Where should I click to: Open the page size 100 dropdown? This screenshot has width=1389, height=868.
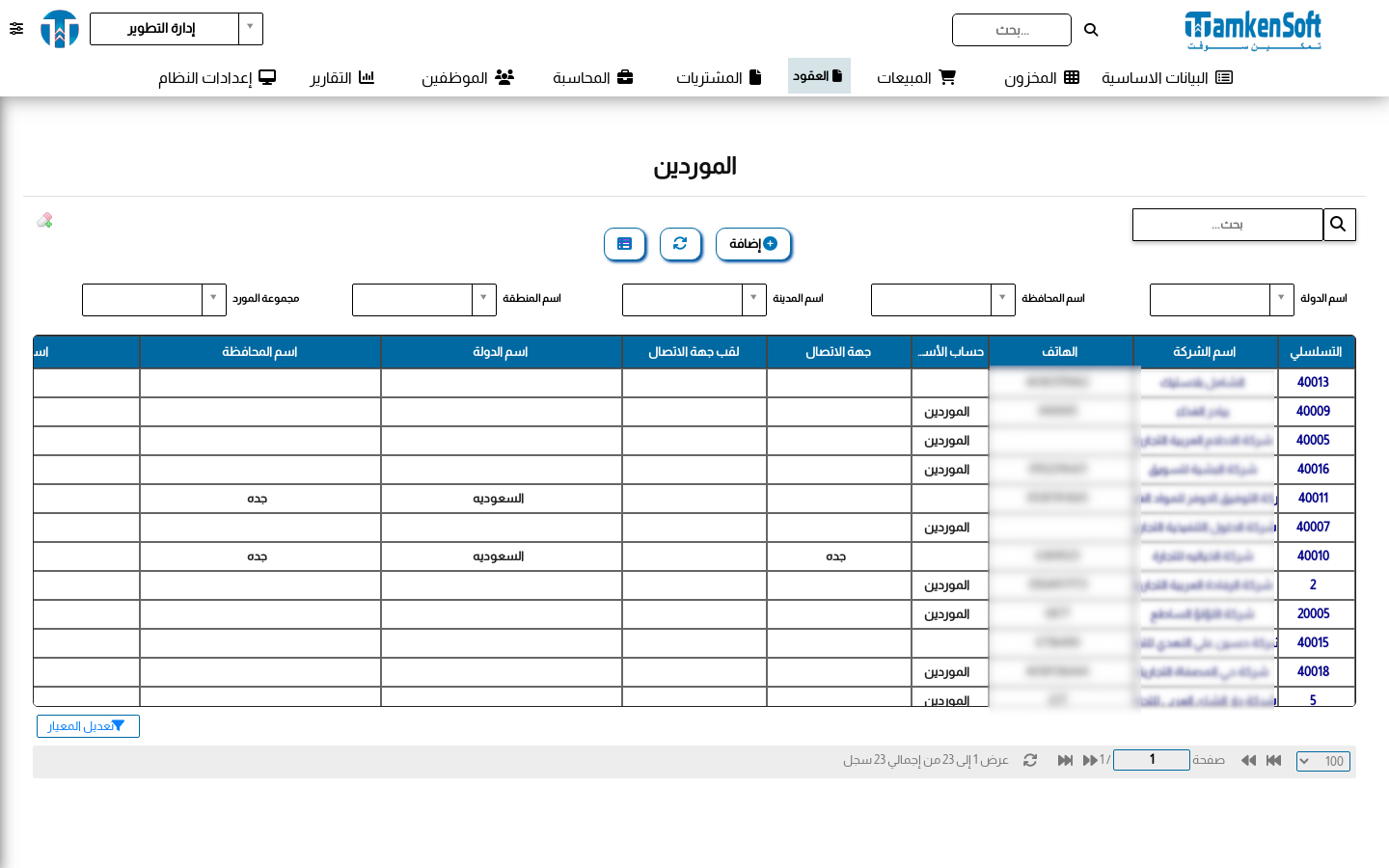click(x=1323, y=761)
